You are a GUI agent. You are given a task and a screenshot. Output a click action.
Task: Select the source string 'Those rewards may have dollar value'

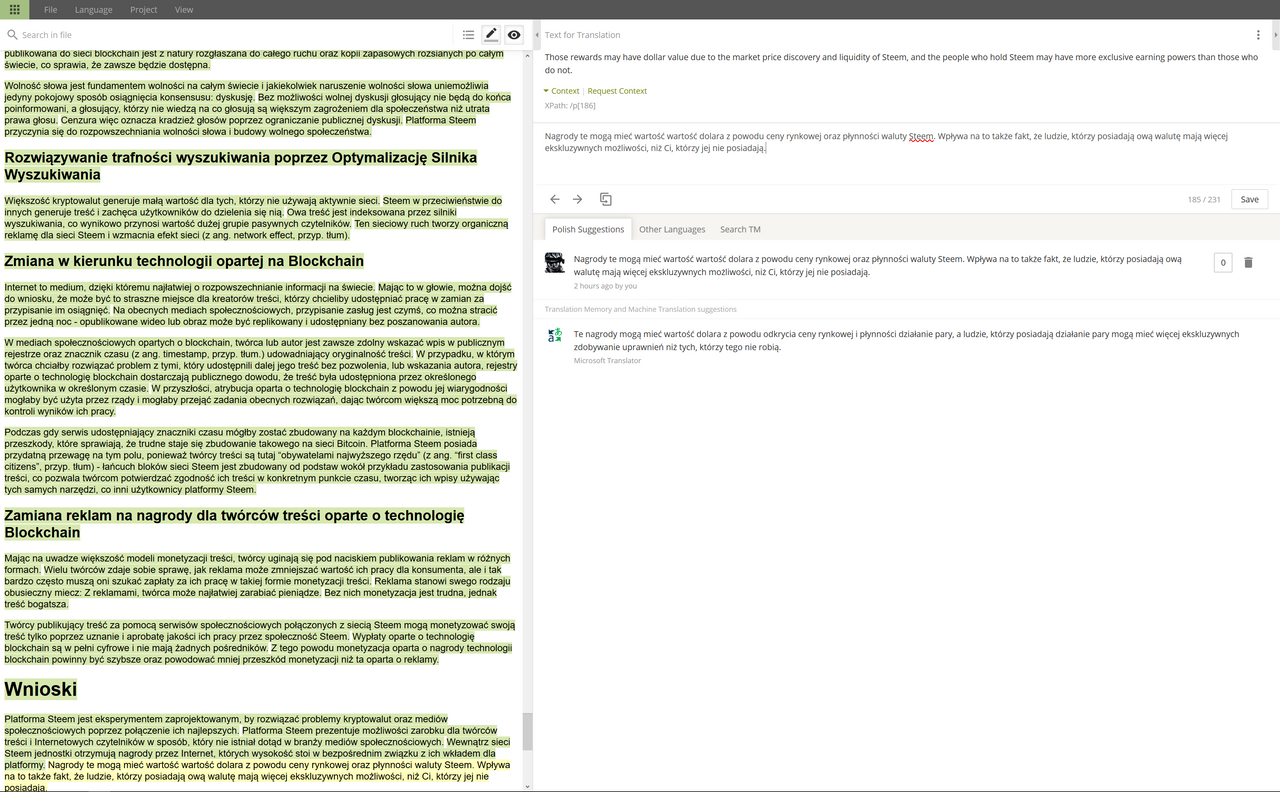[901, 64]
